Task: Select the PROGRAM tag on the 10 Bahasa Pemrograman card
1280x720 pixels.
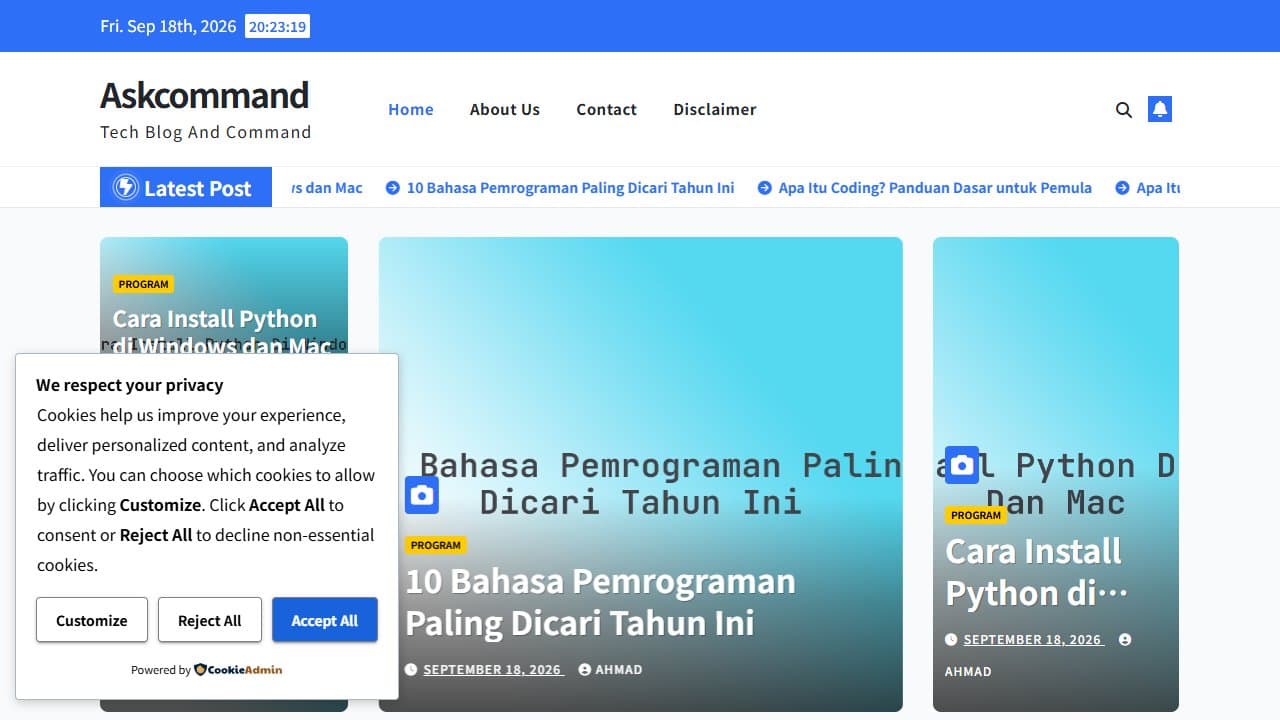Action: 436,545
